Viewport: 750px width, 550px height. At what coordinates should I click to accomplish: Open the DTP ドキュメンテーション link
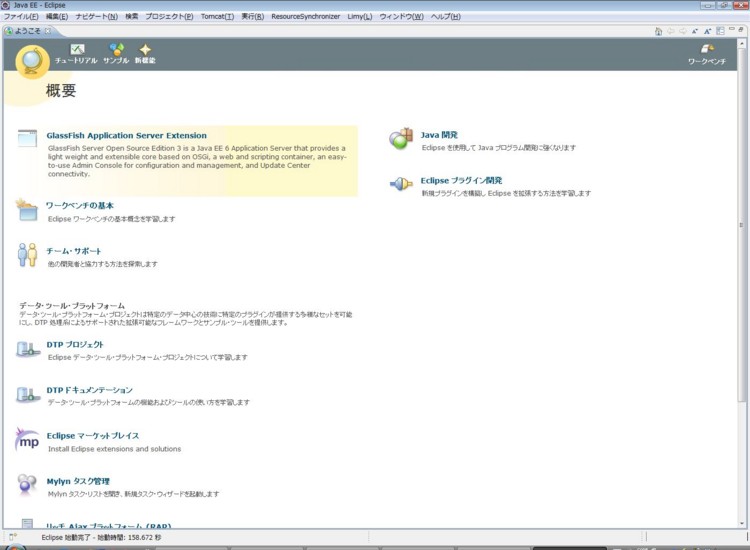point(90,390)
